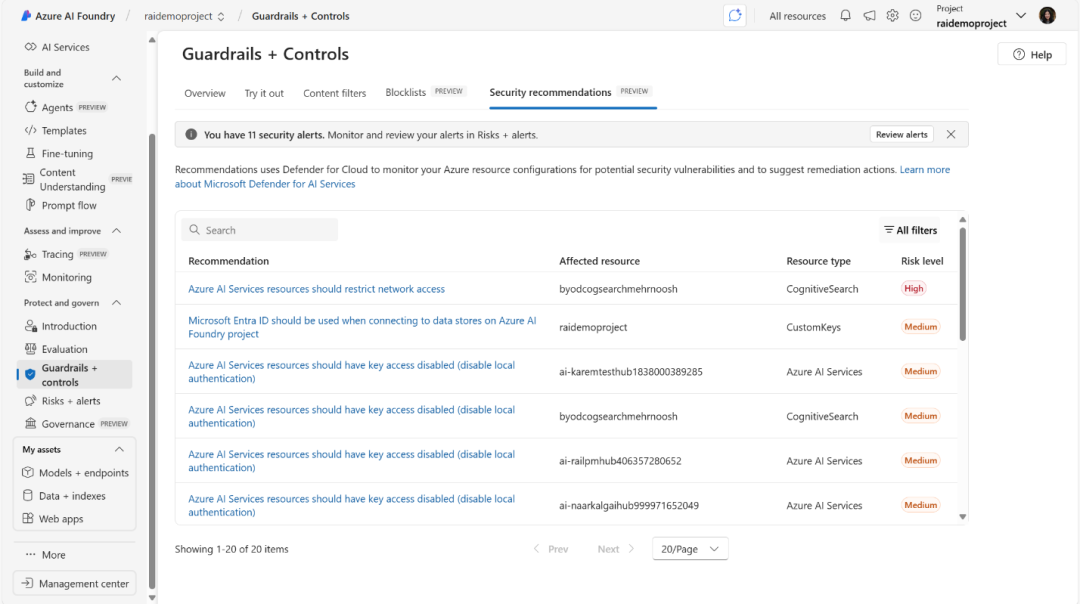Focus the recommendations Search field
This screenshot has height=604, width=1080.
[x=260, y=230]
